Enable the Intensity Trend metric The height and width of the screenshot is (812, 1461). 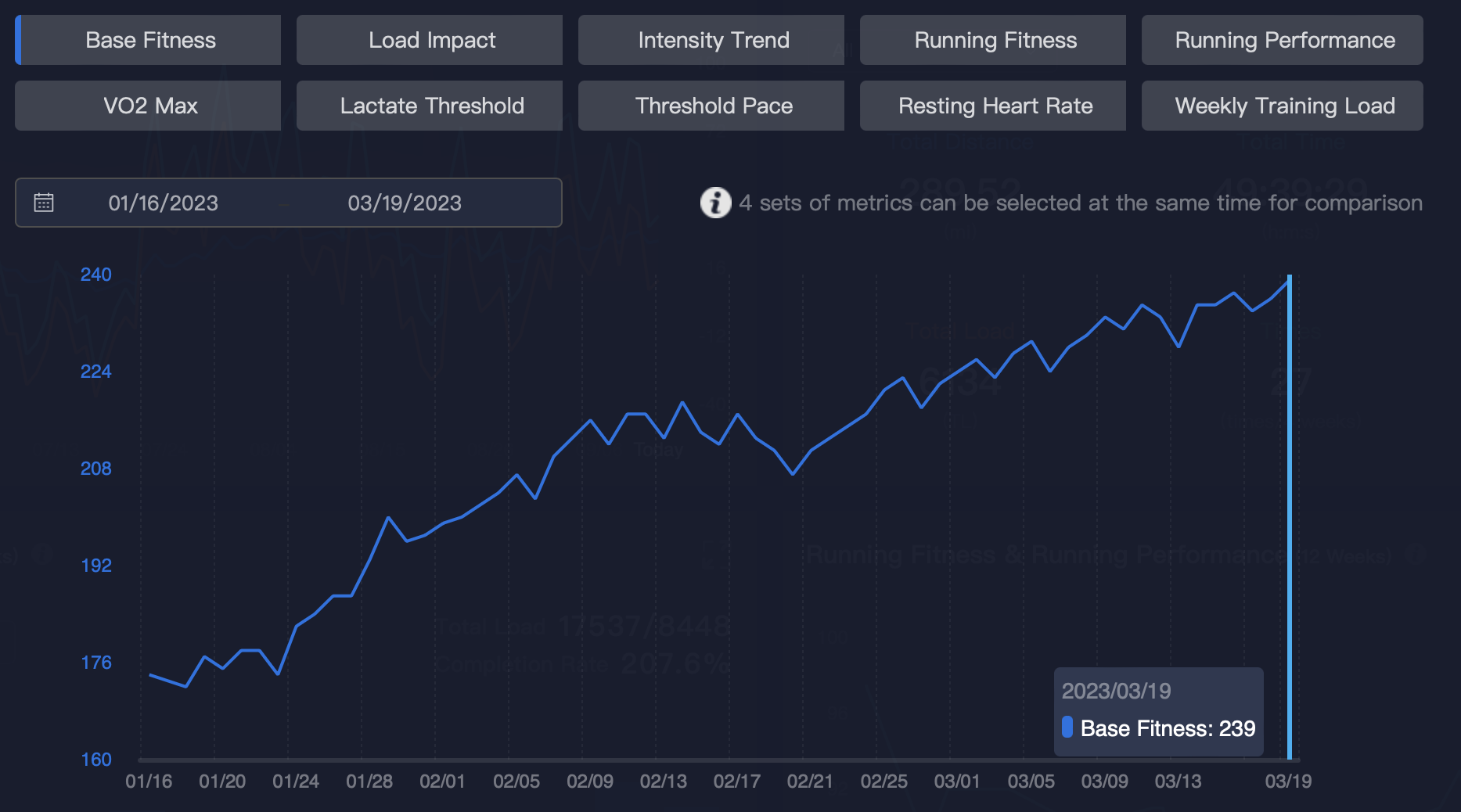(711, 40)
